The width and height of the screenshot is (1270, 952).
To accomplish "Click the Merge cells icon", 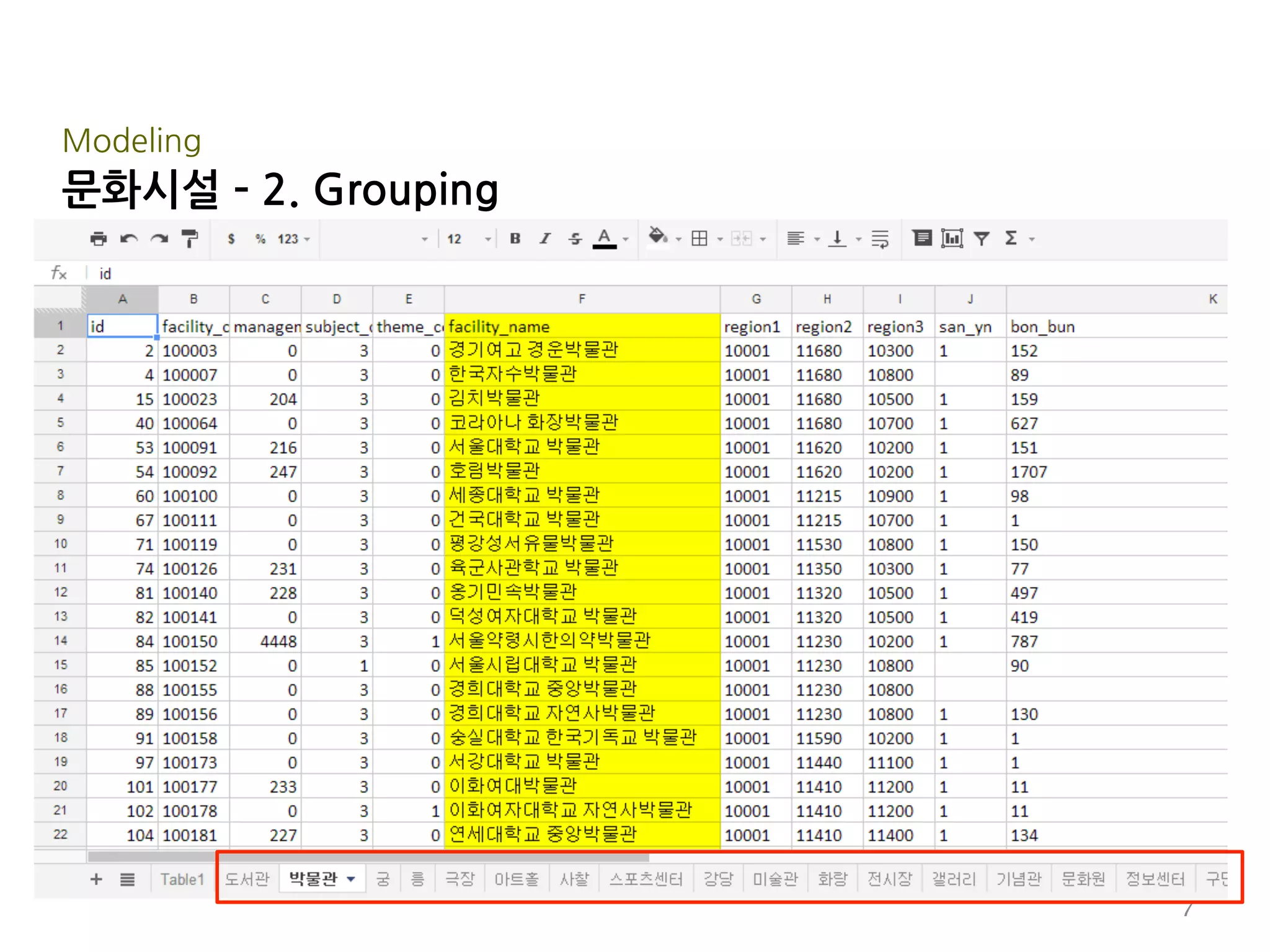I will [741, 239].
